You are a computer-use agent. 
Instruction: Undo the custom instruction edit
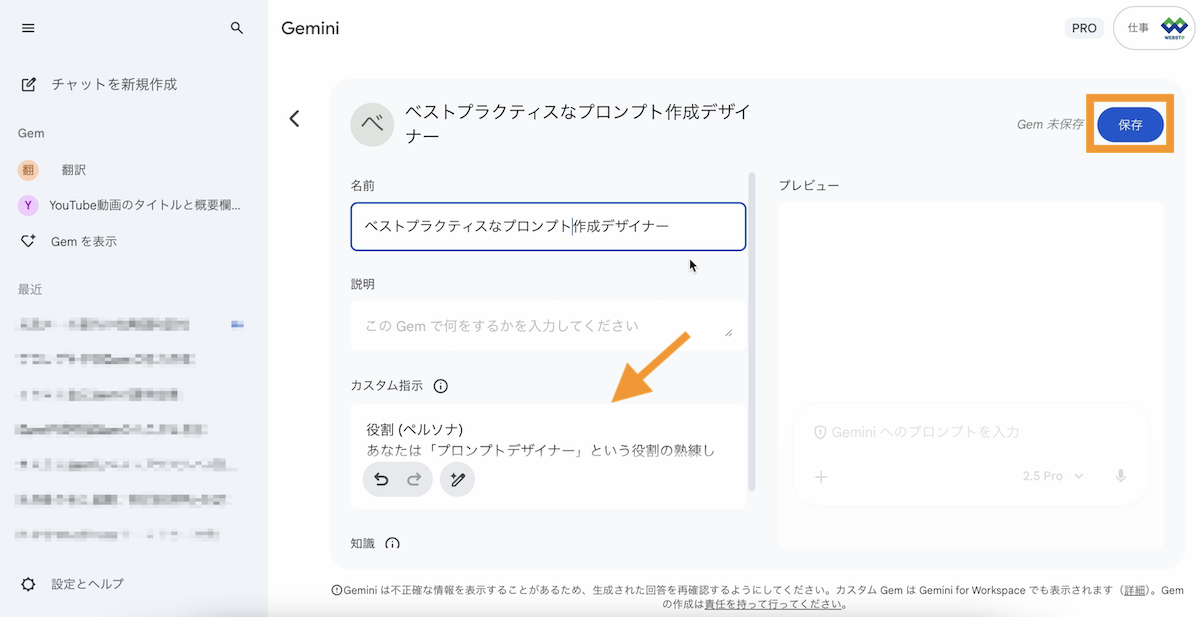[381, 480]
